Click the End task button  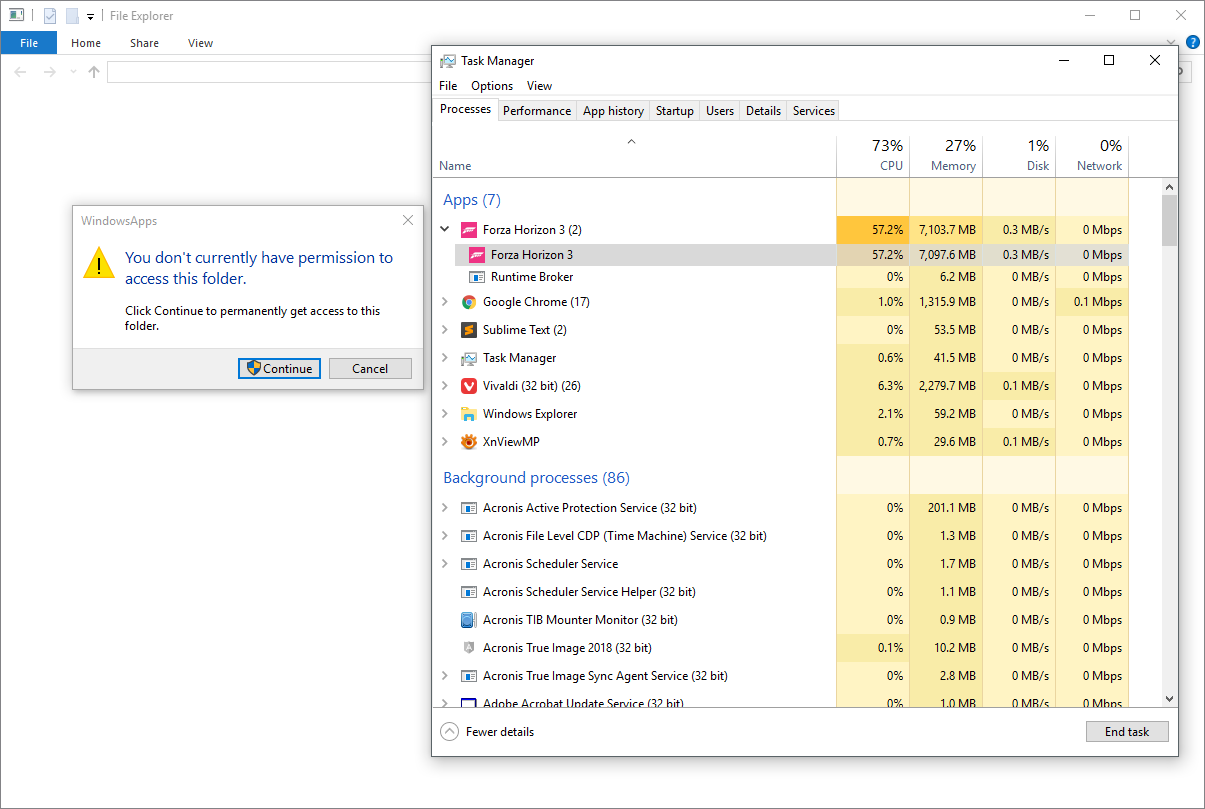pyautogui.click(x=1127, y=732)
